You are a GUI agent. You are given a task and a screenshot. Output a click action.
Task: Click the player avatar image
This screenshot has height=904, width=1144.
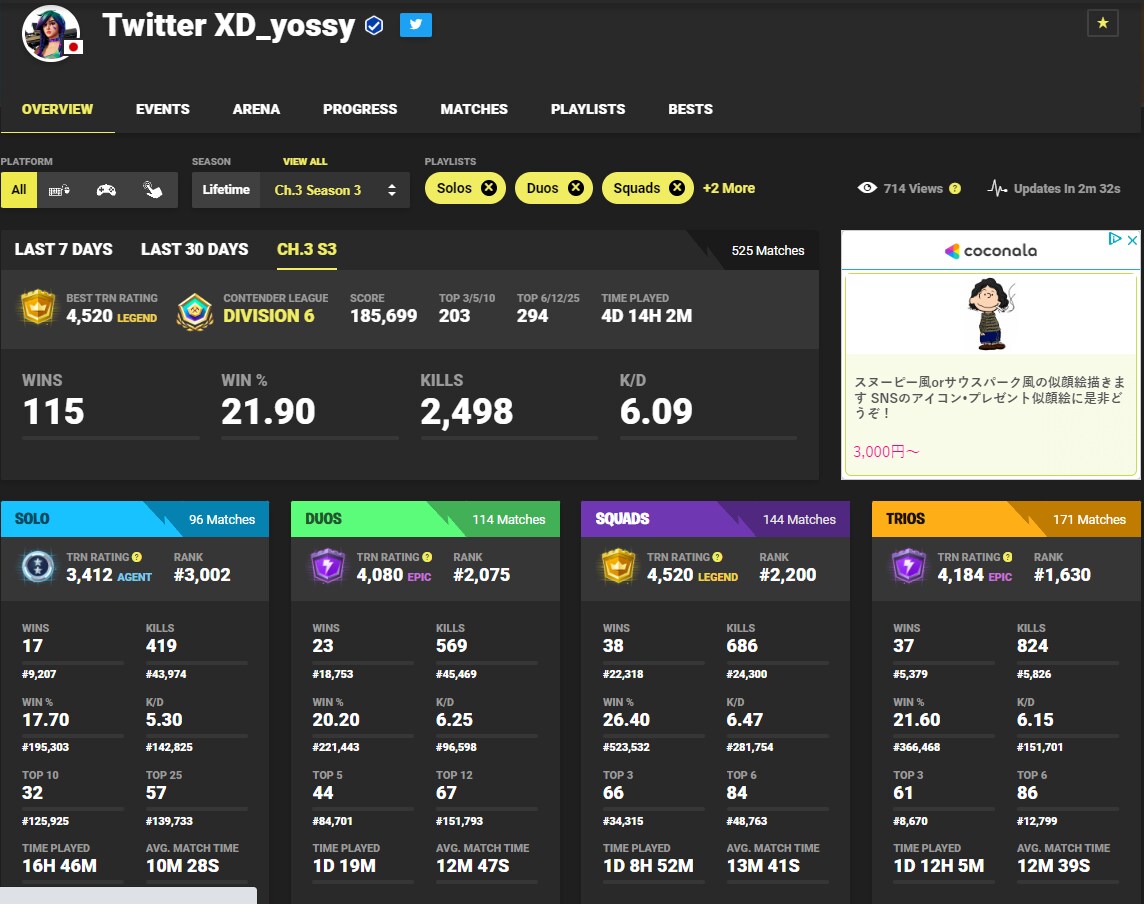(x=51, y=33)
